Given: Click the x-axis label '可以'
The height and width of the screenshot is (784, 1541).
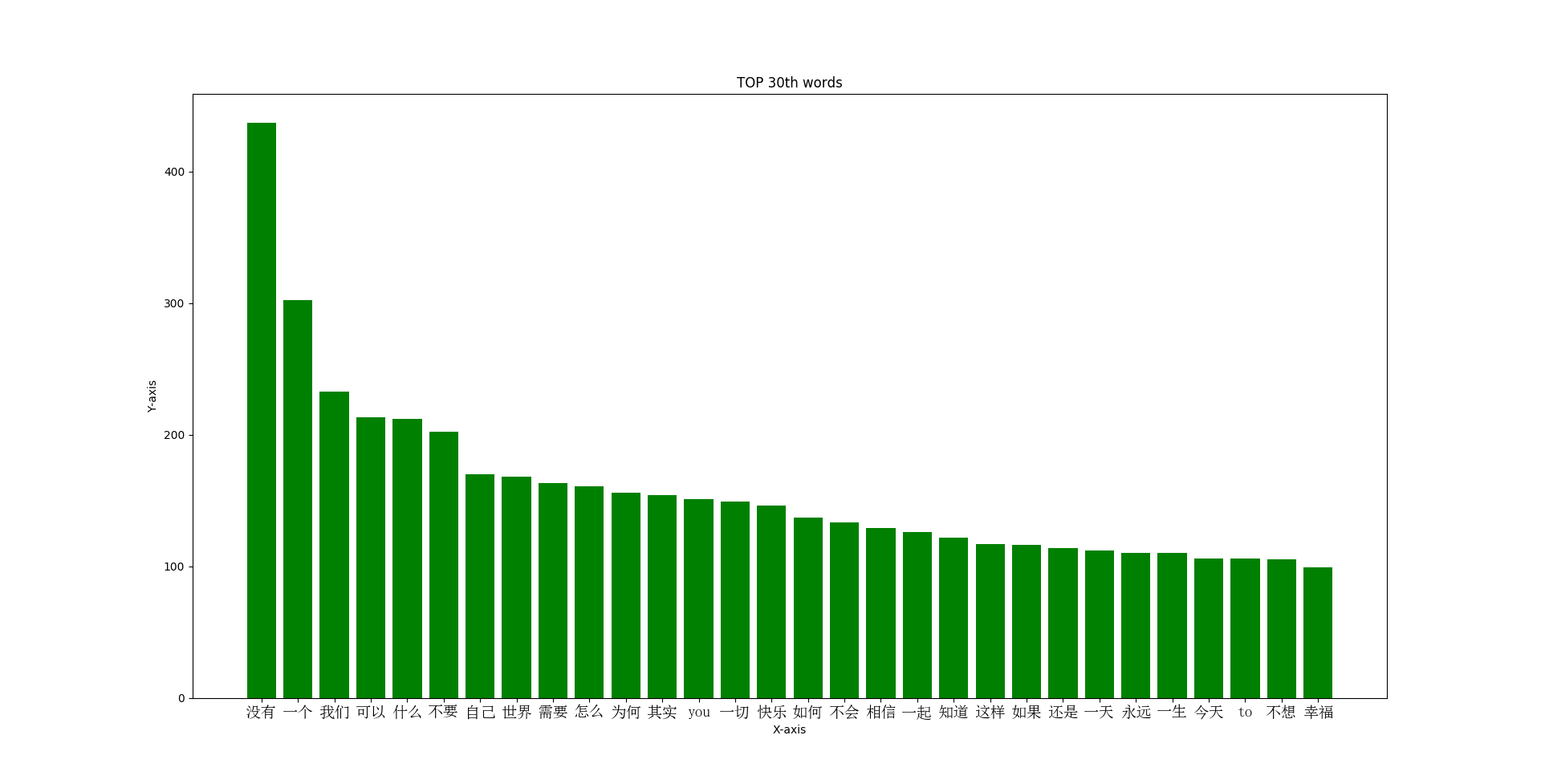Looking at the screenshot, I should tap(371, 712).
